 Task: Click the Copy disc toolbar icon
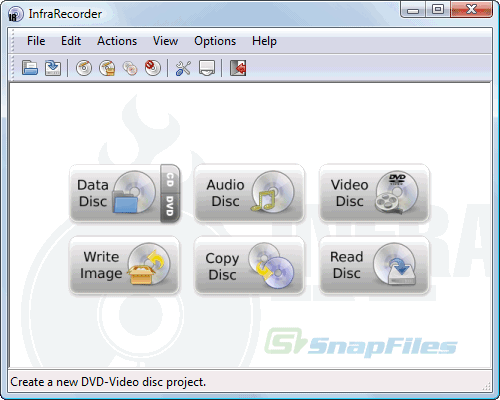pyautogui.click(x=130, y=68)
